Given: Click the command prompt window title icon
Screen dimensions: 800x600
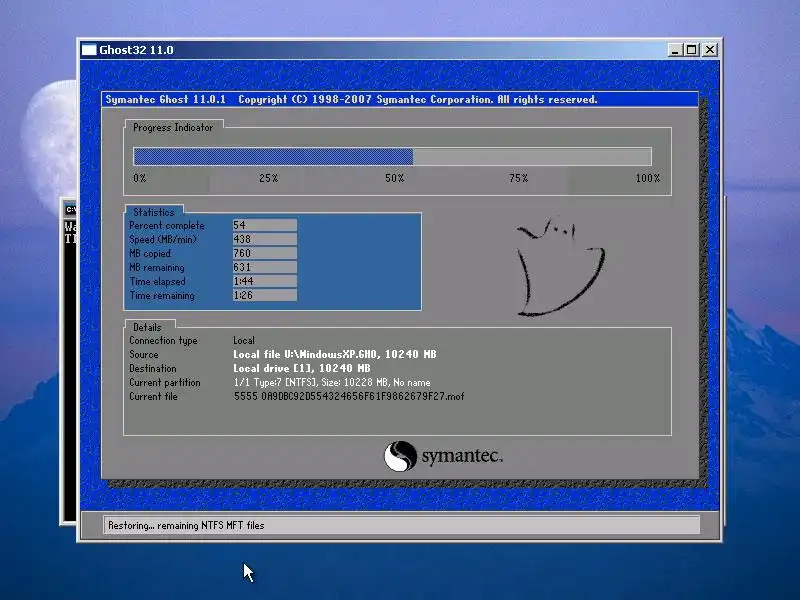Looking at the screenshot, I should (x=70, y=210).
